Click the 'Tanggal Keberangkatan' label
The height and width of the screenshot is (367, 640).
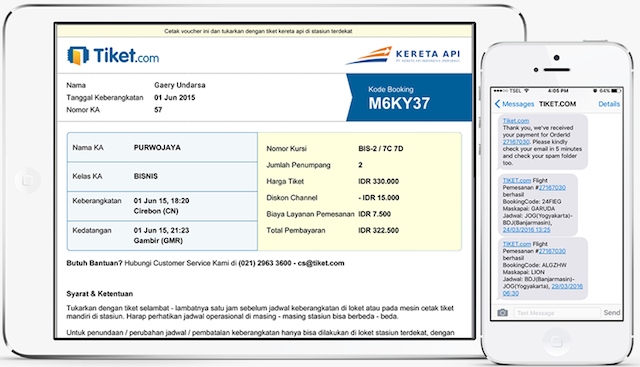[x=105, y=98]
